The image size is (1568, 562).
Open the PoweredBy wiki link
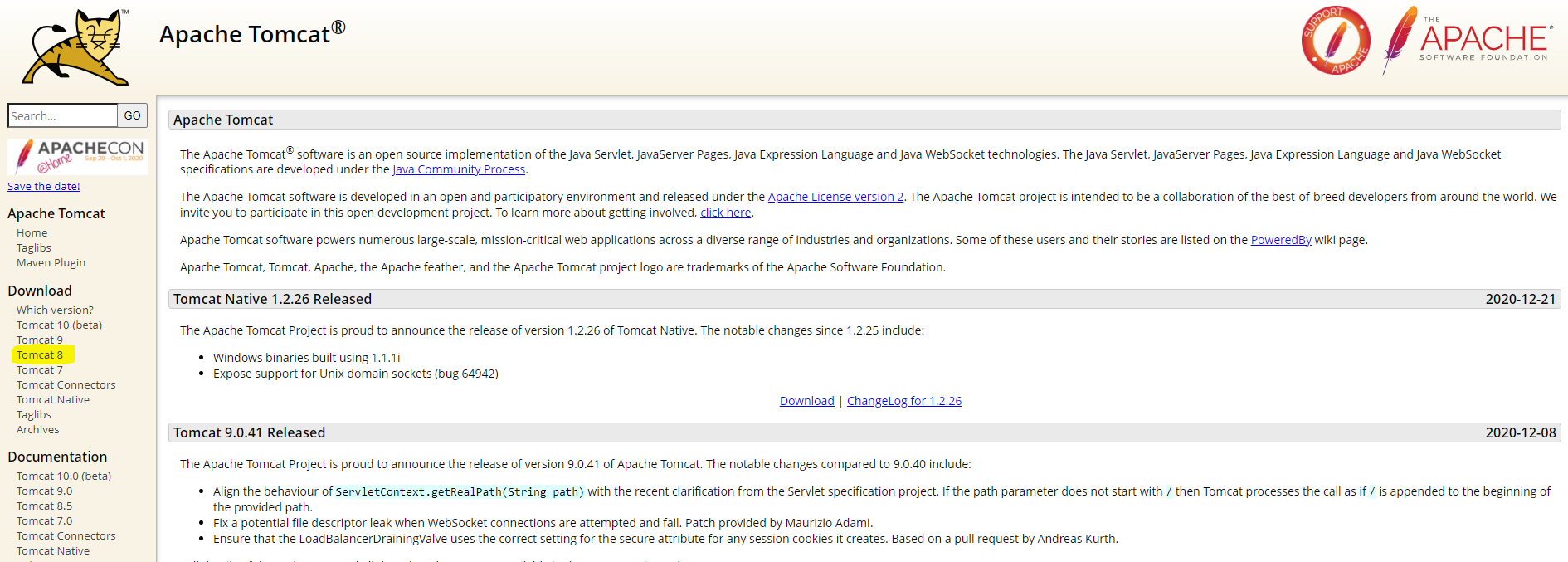point(1281,240)
